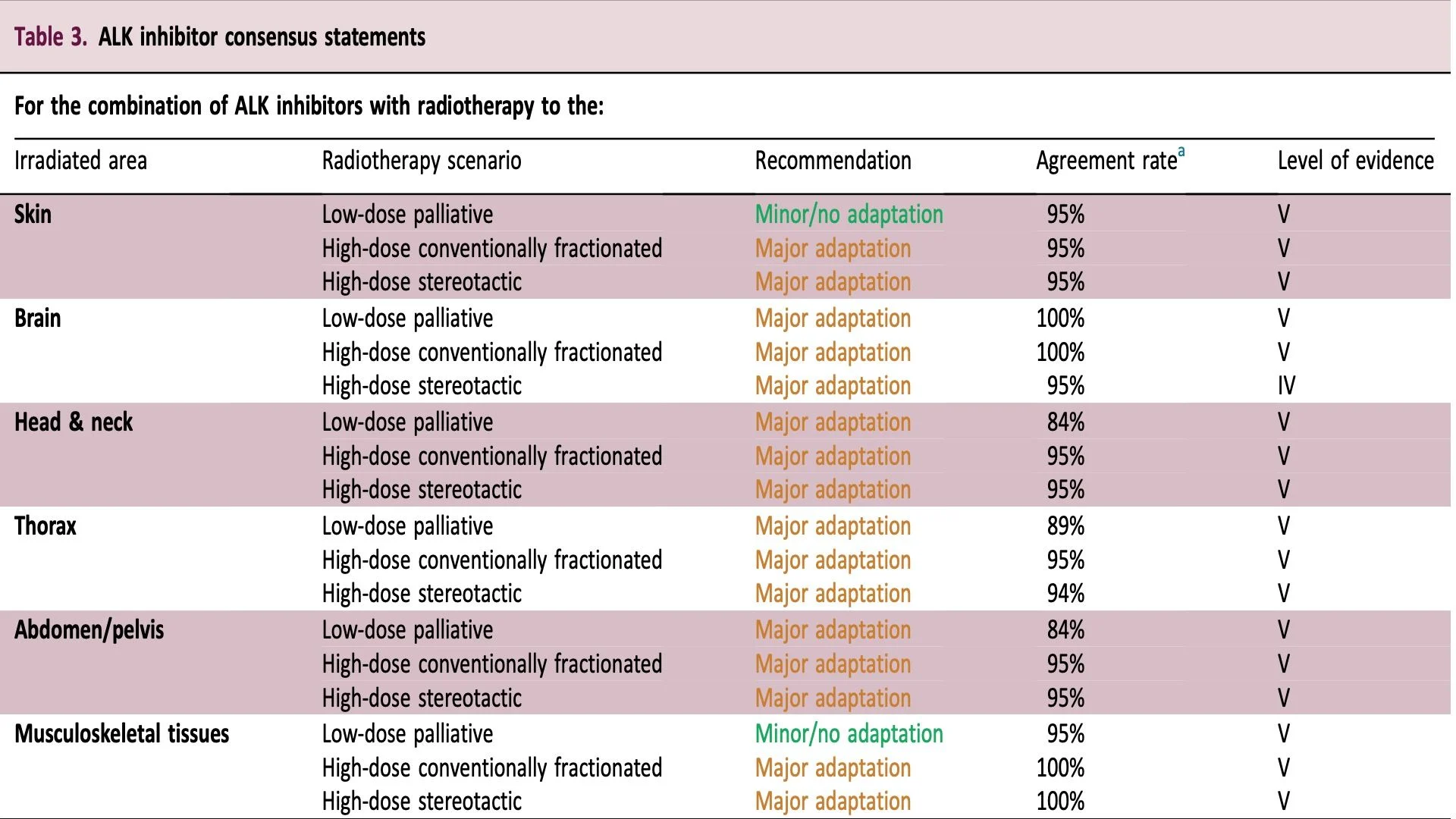The width and height of the screenshot is (1456, 819).
Task: Click the "Musculoskeletal tissues" row label
Action: (121, 734)
